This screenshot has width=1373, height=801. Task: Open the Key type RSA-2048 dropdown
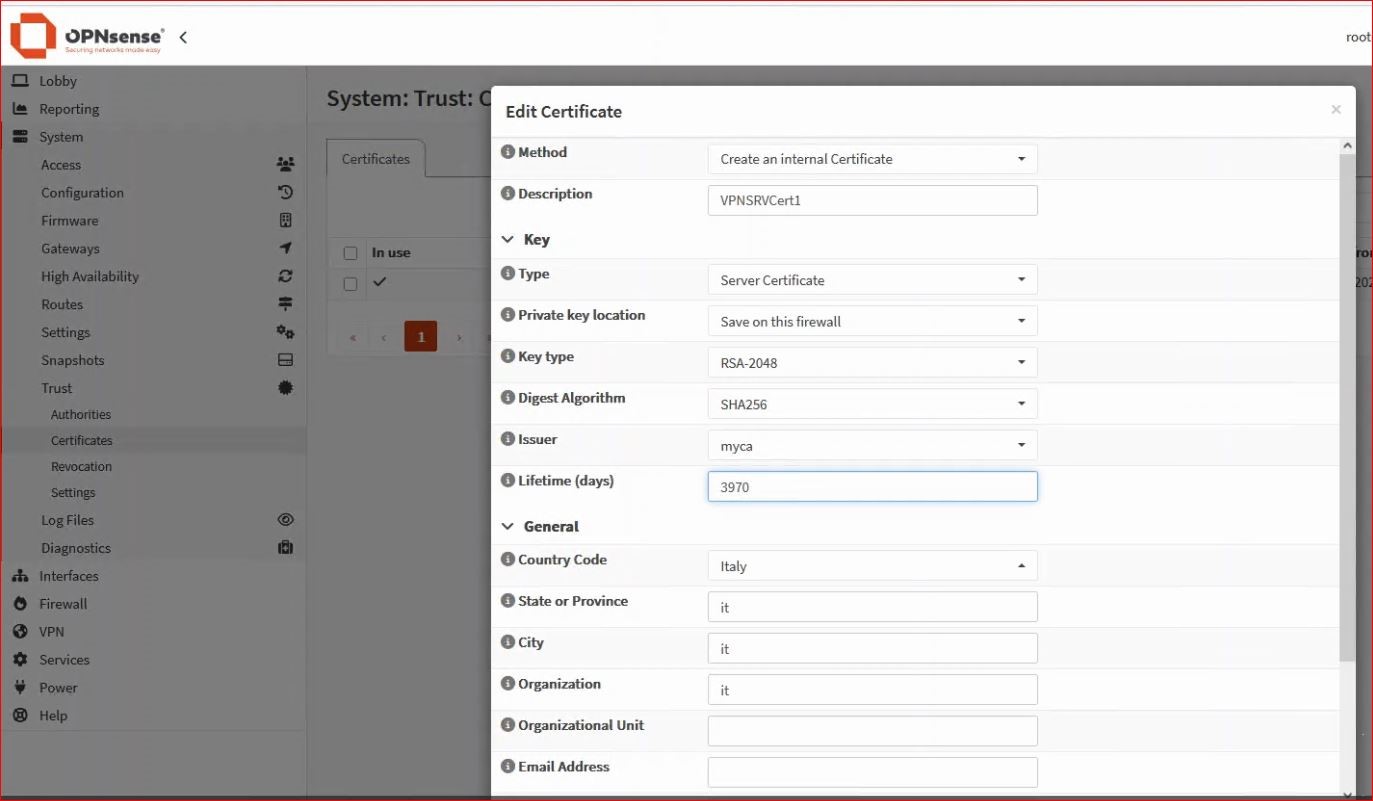(x=872, y=363)
